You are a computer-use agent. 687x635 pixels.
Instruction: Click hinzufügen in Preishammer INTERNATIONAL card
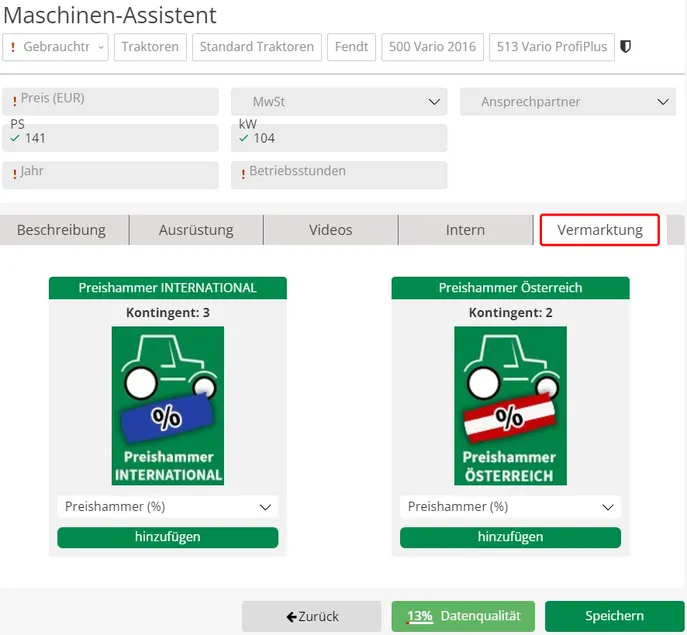[x=168, y=537]
